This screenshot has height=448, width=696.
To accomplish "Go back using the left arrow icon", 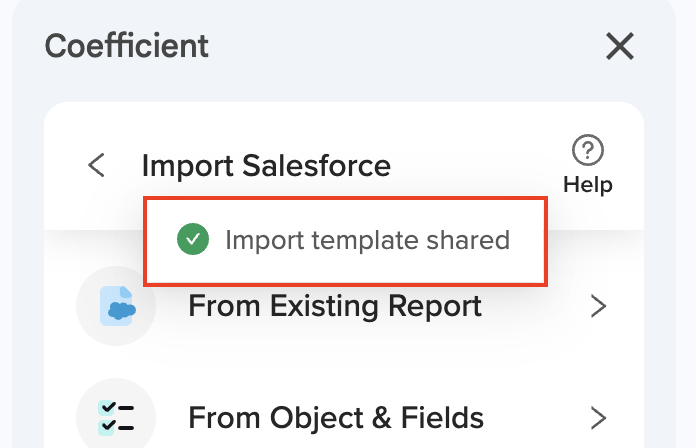I will pyautogui.click(x=96, y=165).
